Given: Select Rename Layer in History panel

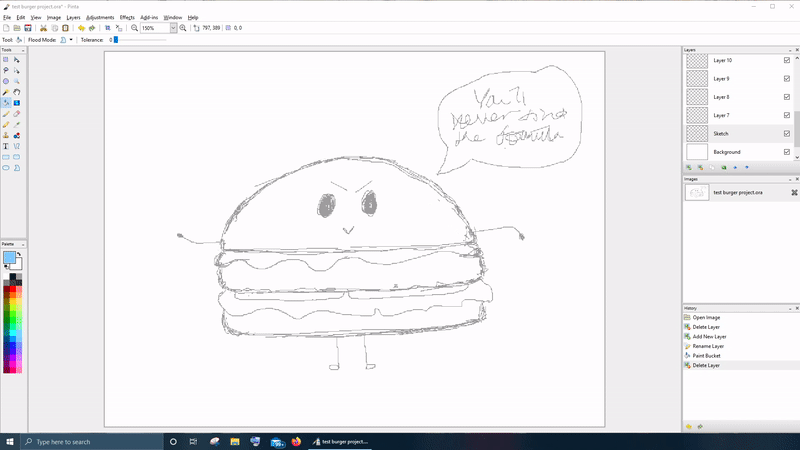Looking at the screenshot, I should point(708,346).
